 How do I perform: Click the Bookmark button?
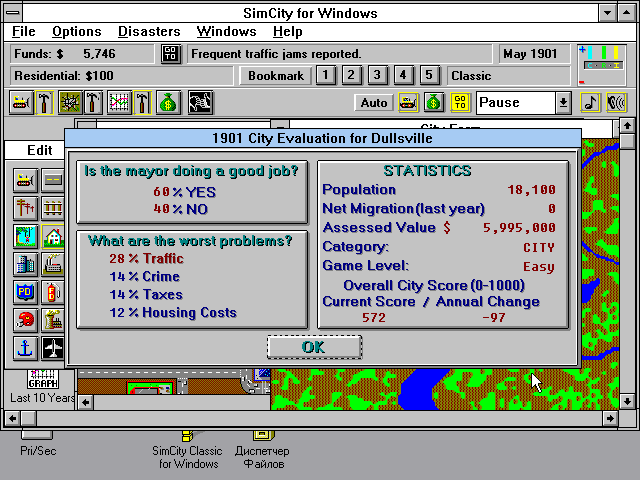276,76
